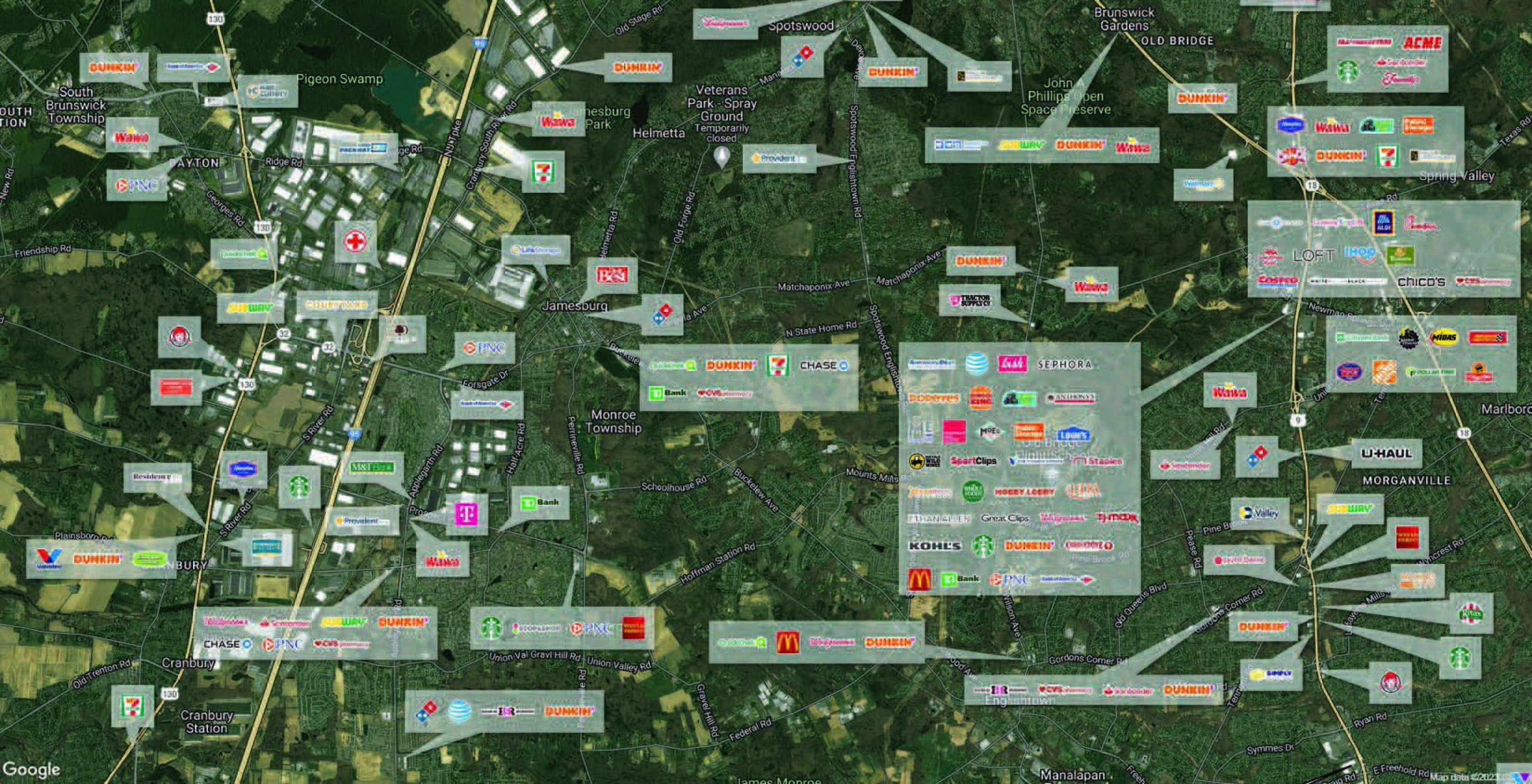
Task: Open the Midas auto service logo
Action: pos(1444,337)
